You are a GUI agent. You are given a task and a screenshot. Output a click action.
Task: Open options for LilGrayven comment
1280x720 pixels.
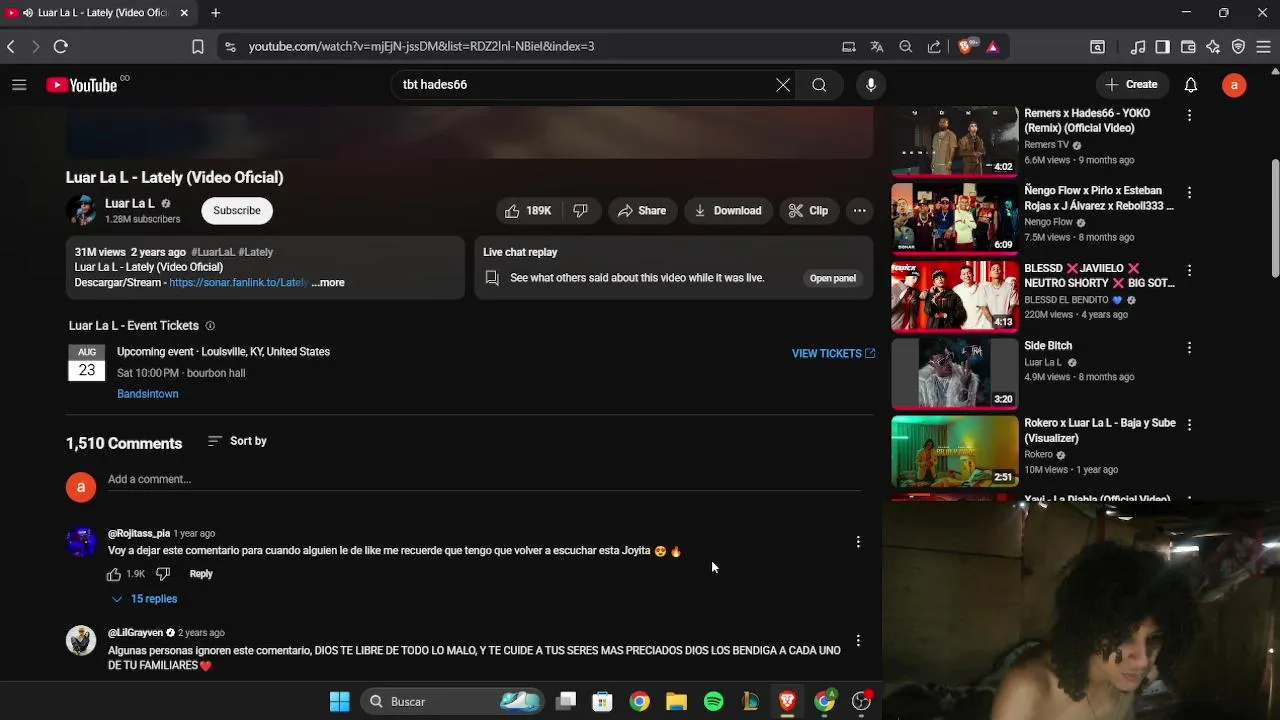coord(858,641)
